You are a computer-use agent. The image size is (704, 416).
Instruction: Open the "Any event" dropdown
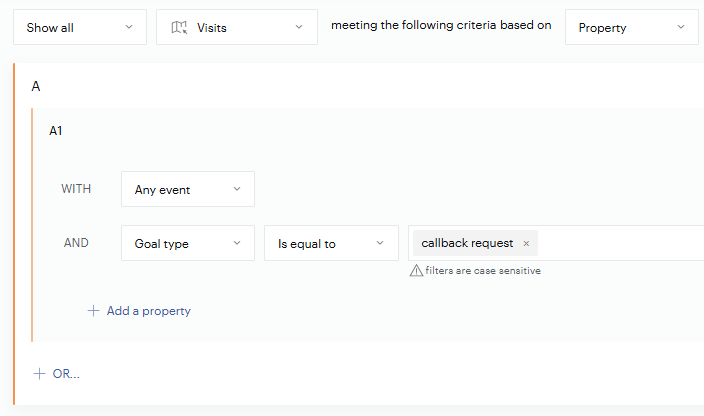[188, 189]
